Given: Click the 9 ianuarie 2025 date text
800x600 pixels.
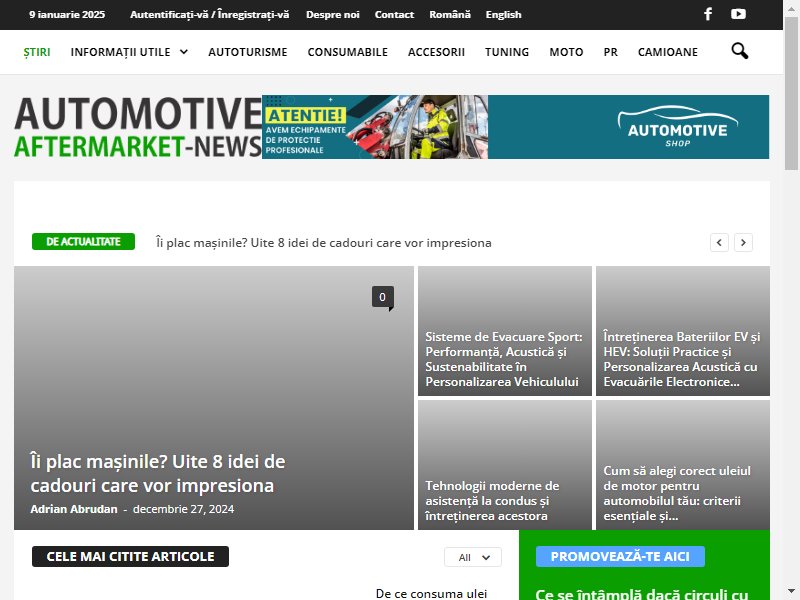Looking at the screenshot, I should (67, 14).
